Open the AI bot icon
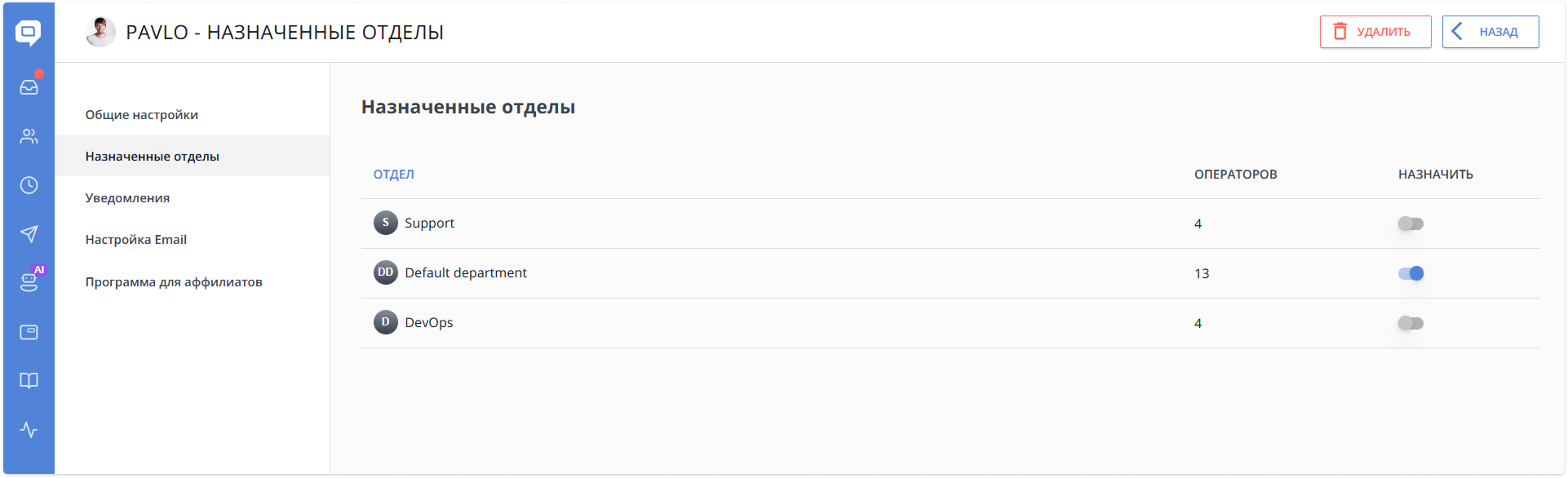The width and height of the screenshot is (1568, 478). (29, 282)
